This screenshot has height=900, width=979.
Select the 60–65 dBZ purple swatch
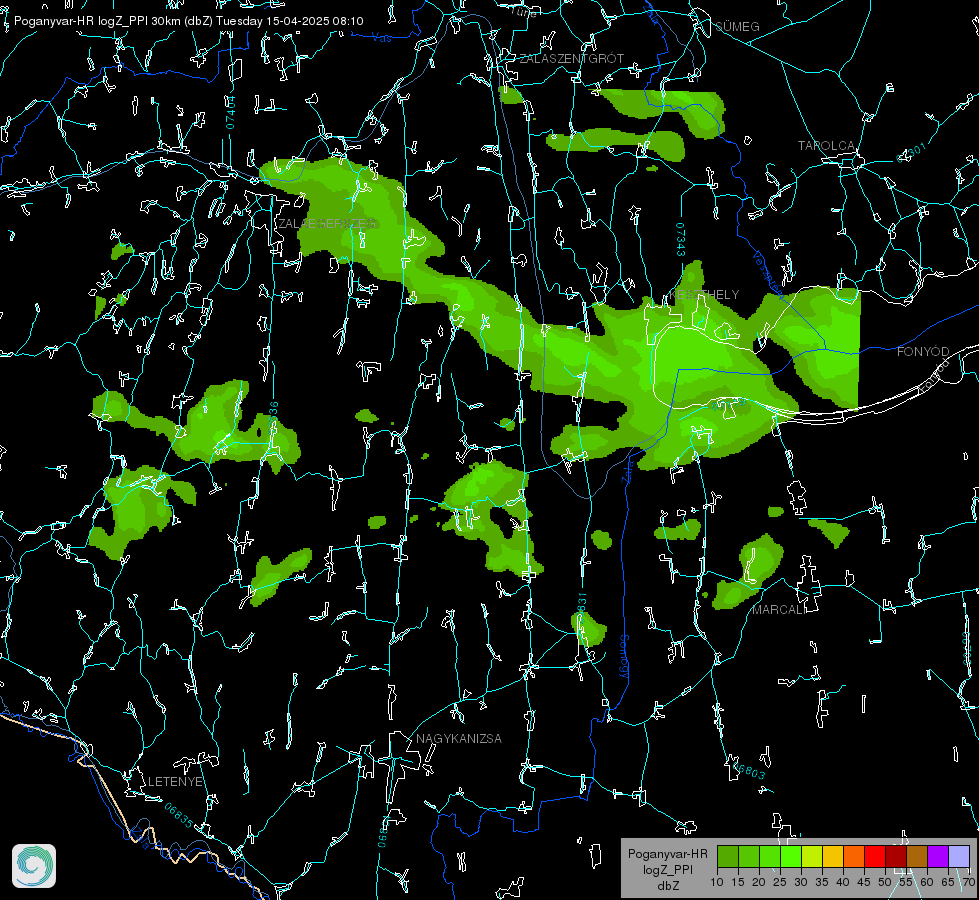[x=938, y=856]
